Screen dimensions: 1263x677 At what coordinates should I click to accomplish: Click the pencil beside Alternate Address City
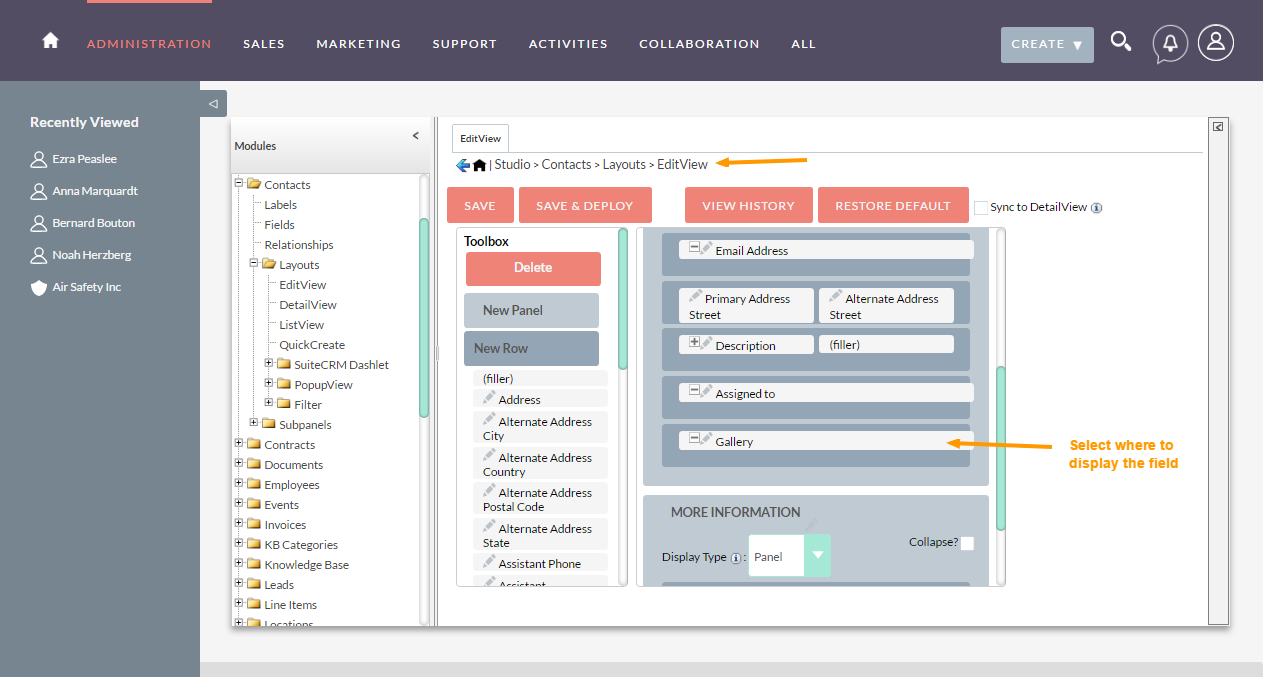point(489,419)
